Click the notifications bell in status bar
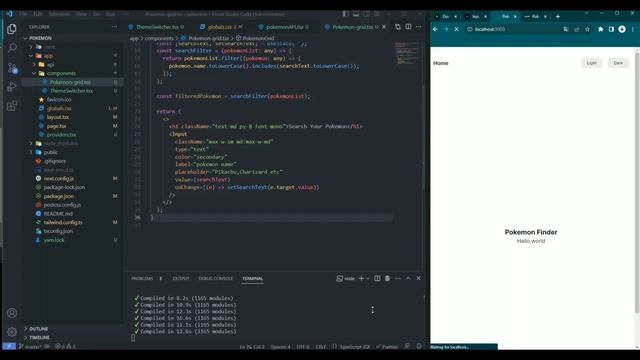Image resolution: width=640 pixels, height=360 pixels. coord(419,346)
